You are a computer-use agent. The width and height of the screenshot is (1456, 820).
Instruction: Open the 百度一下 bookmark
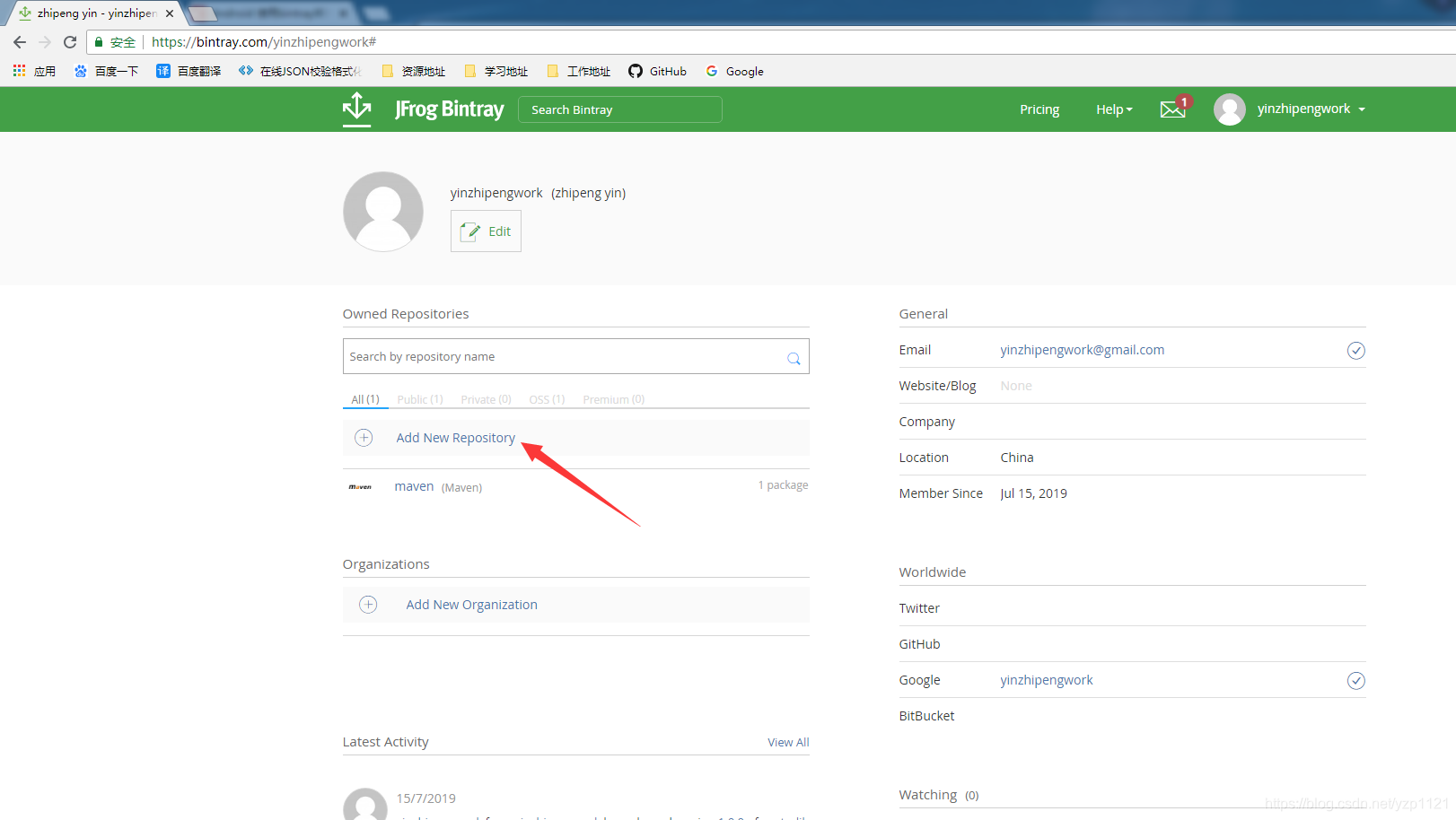107,71
